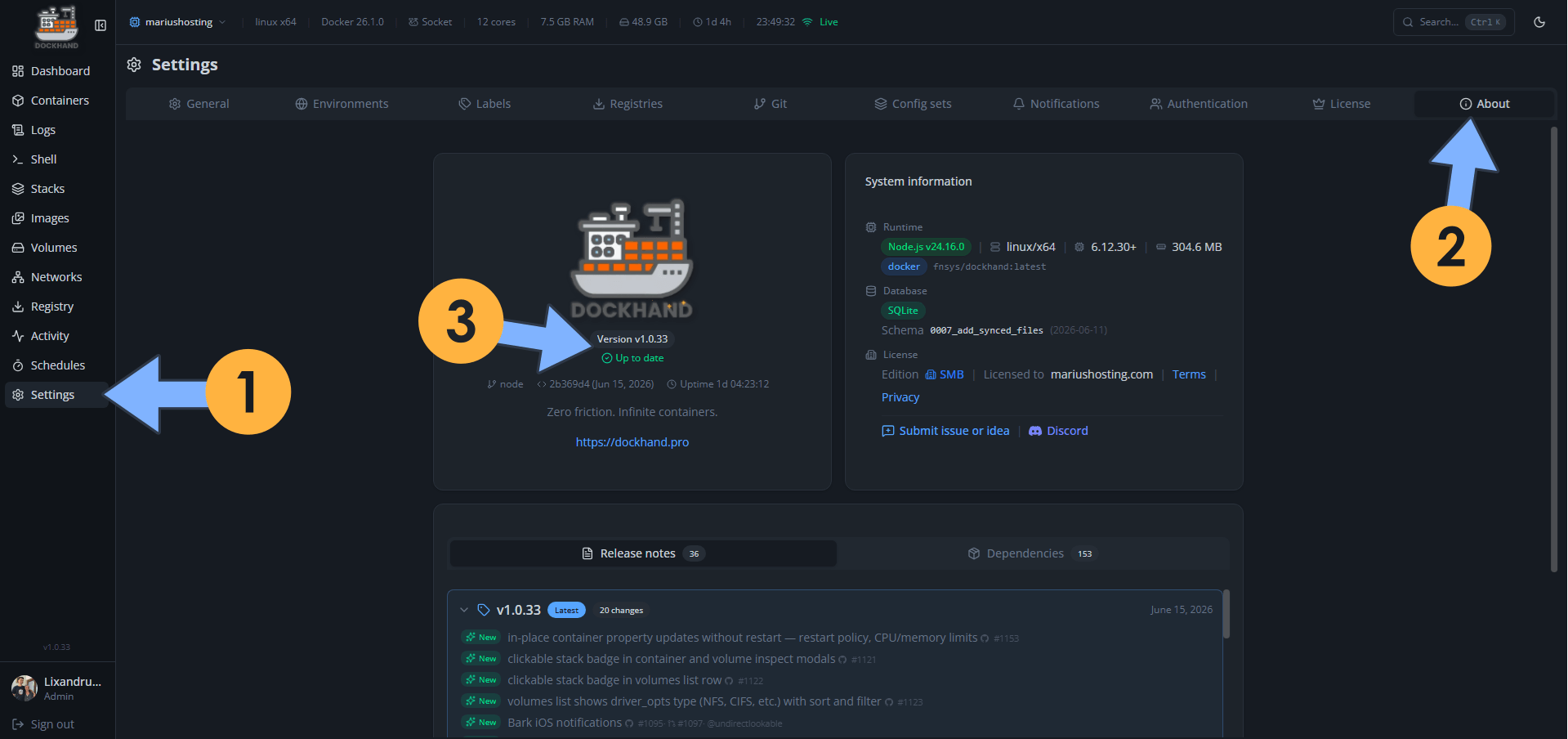The image size is (1568, 739).
Task: Switch to the License tab
Action: pos(1342,104)
